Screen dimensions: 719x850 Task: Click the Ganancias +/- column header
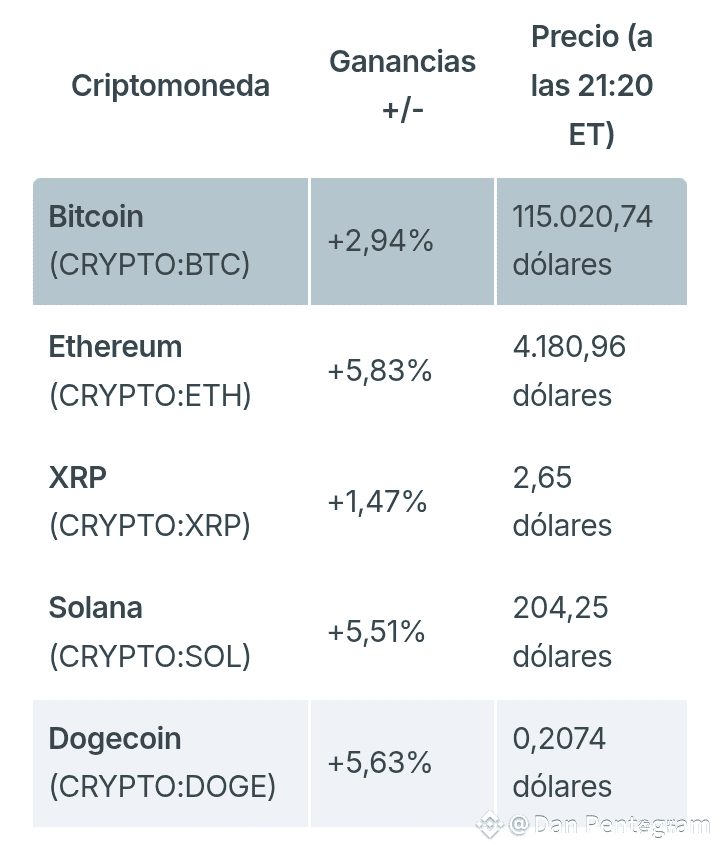(402, 85)
